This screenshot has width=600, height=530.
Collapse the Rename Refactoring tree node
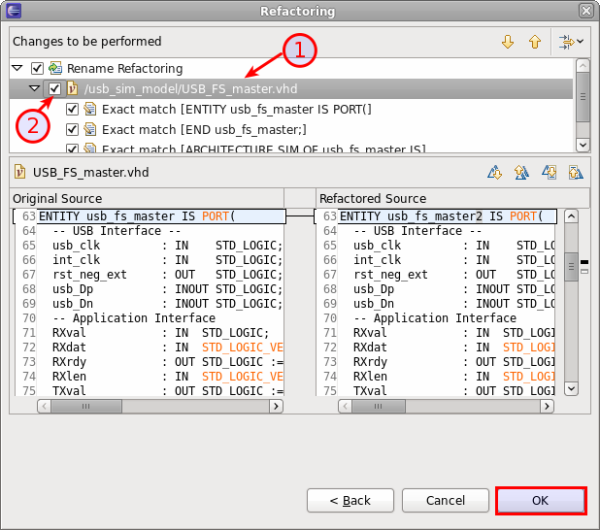[17, 68]
